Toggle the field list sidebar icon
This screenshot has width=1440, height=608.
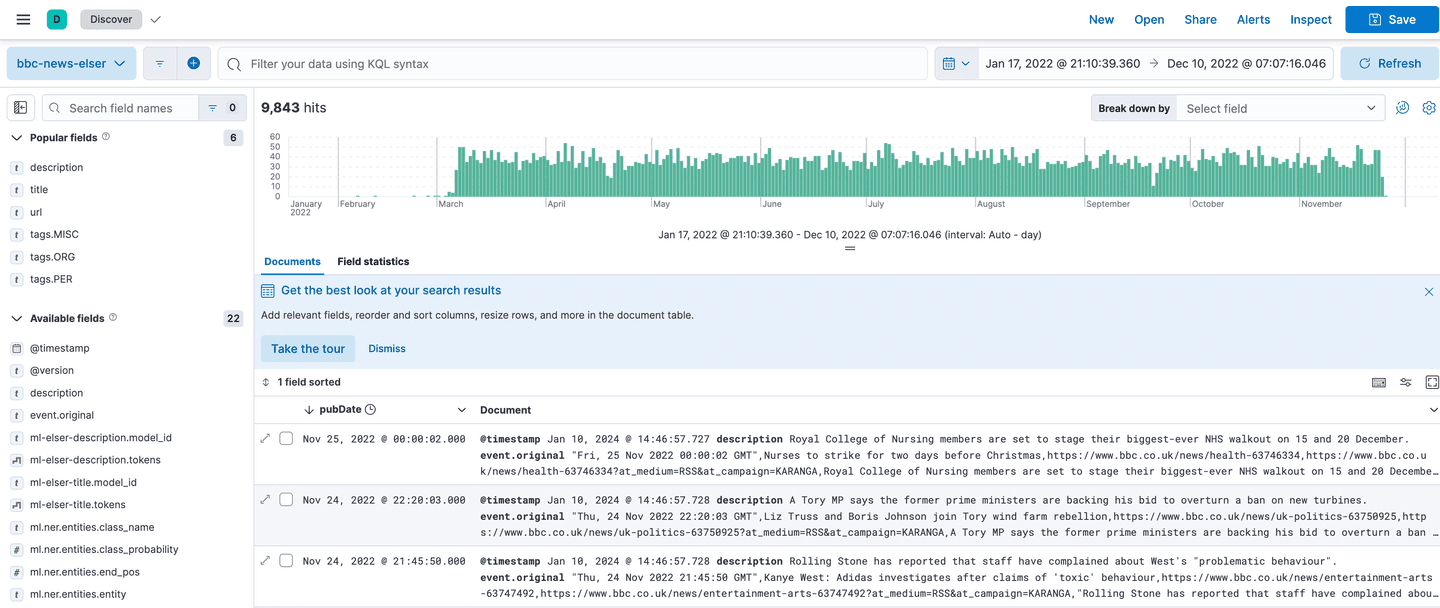pyautogui.click(x=21, y=108)
